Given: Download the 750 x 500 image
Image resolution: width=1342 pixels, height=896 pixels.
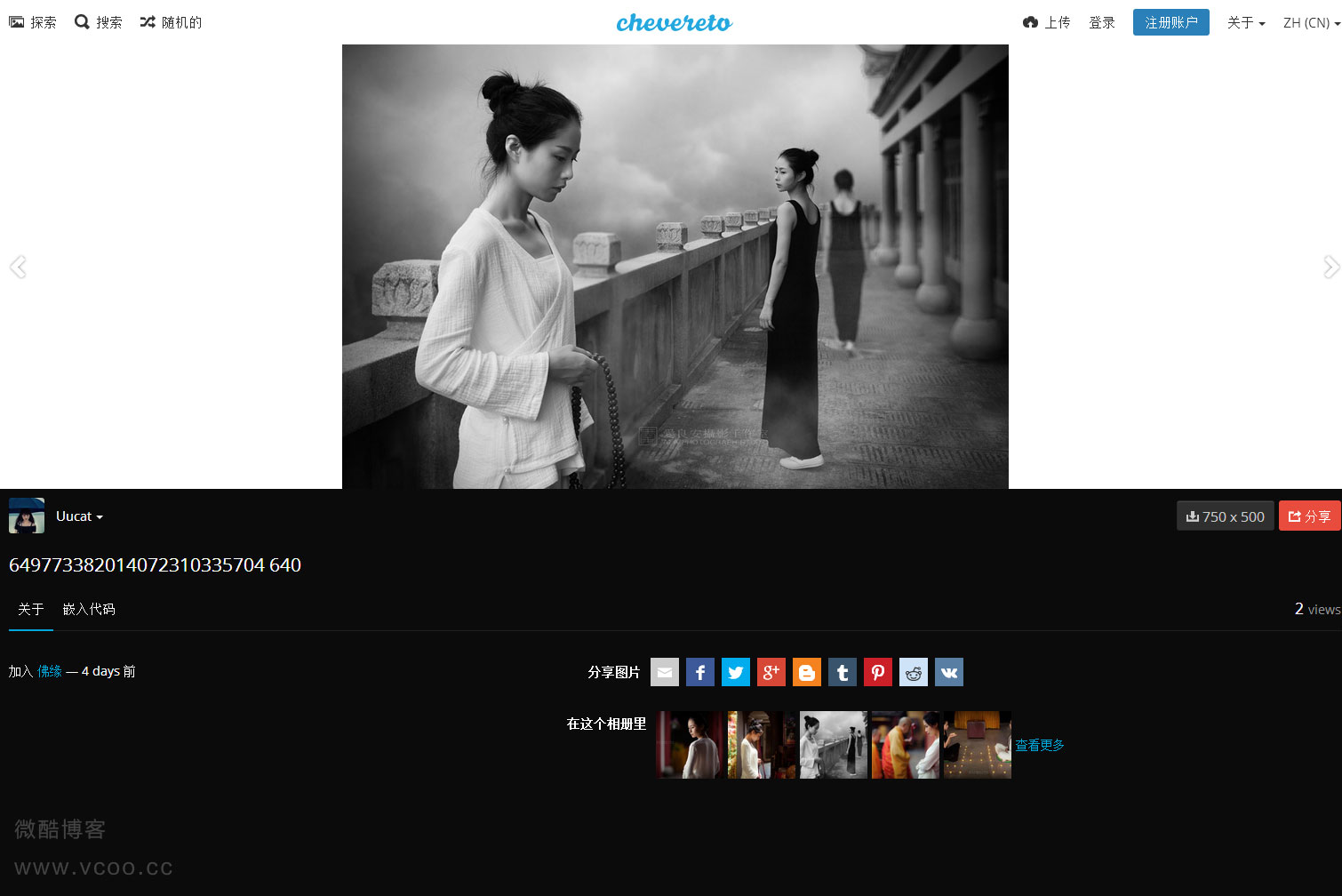Looking at the screenshot, I should [1225, 516].
